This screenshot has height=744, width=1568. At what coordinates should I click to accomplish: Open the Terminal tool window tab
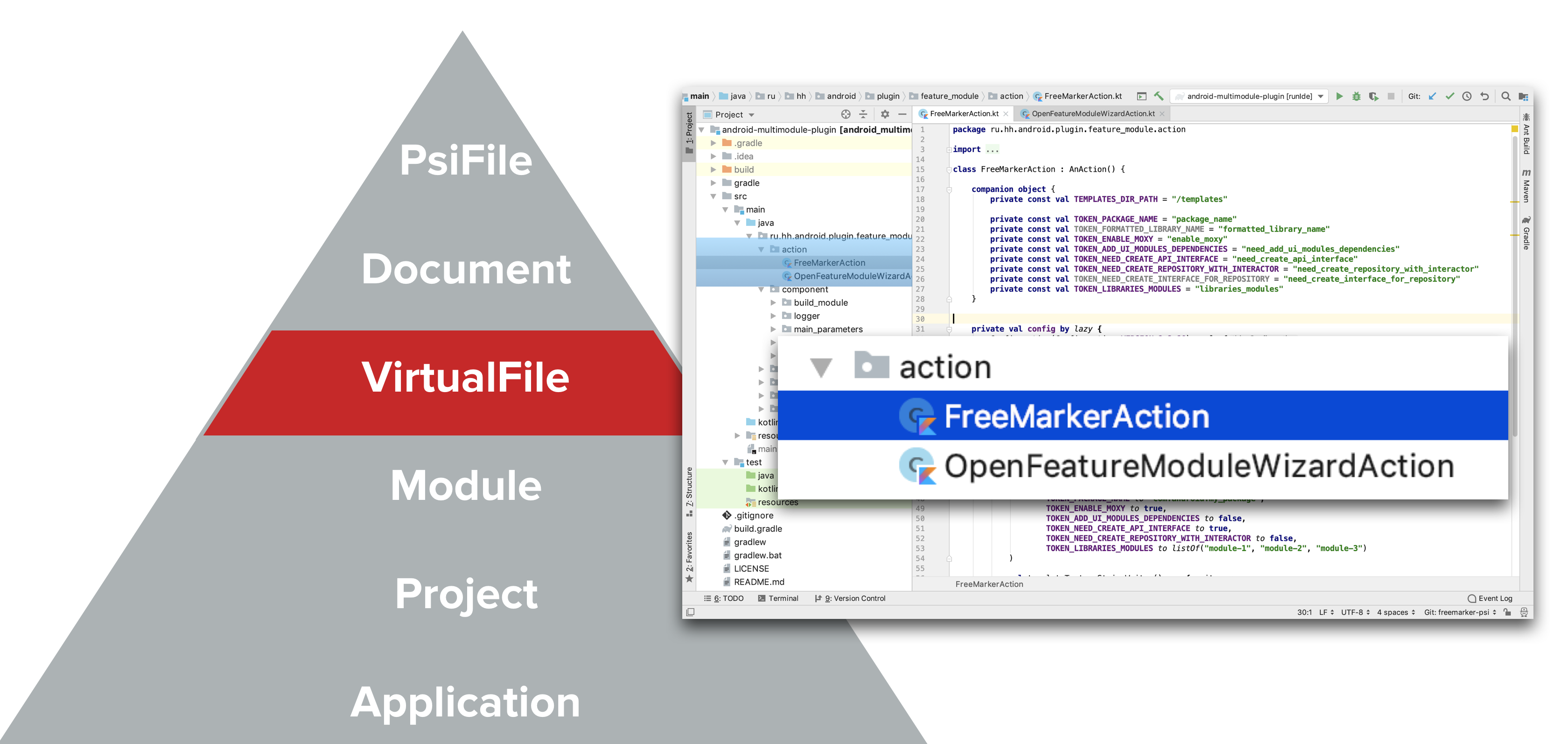pos(778,598)
